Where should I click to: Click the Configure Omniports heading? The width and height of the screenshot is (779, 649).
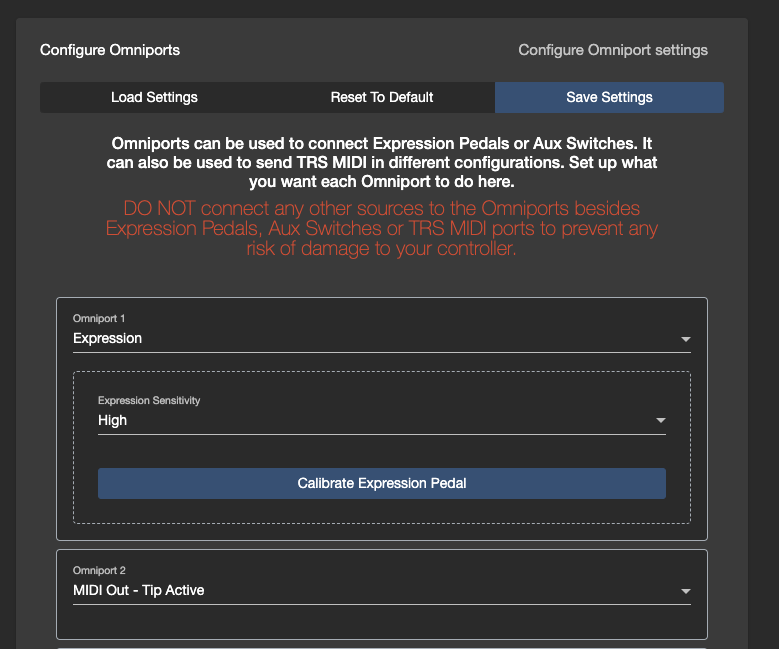click(x=110, y=50)
